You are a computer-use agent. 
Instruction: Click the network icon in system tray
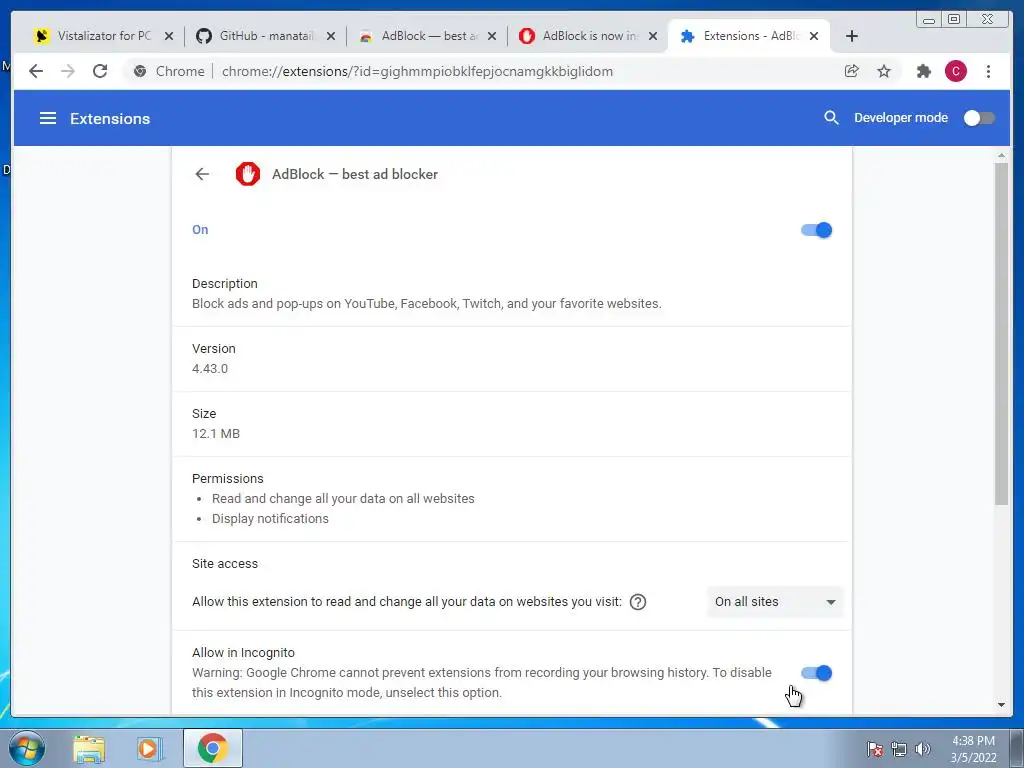point(899,748)
